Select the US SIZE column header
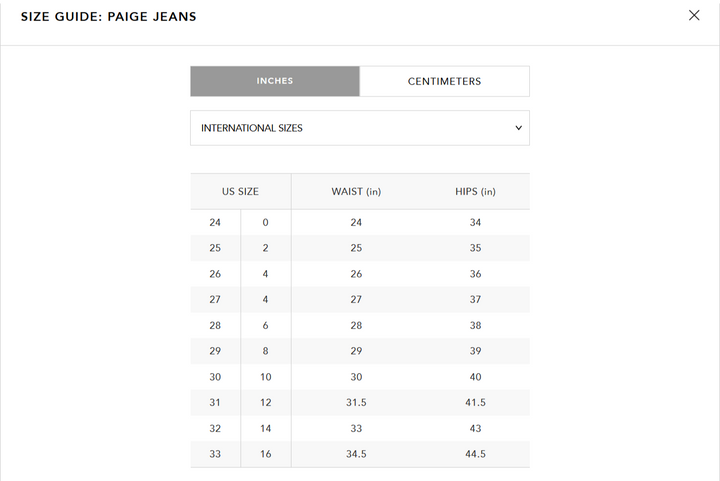 pos(240,191)
